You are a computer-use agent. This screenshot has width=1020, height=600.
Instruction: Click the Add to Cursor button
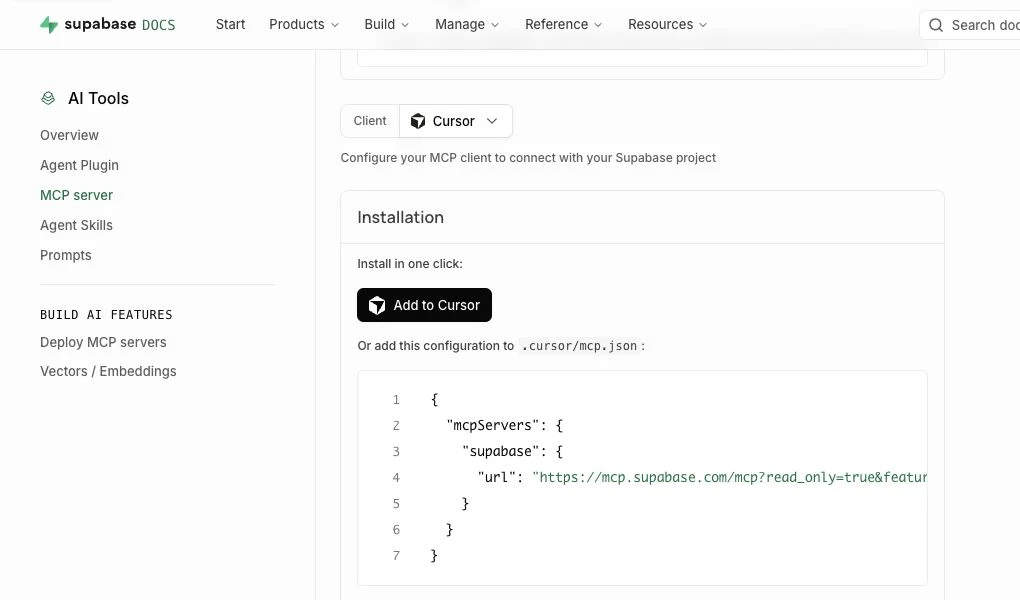pyautogui.click(x=424, y=305)
